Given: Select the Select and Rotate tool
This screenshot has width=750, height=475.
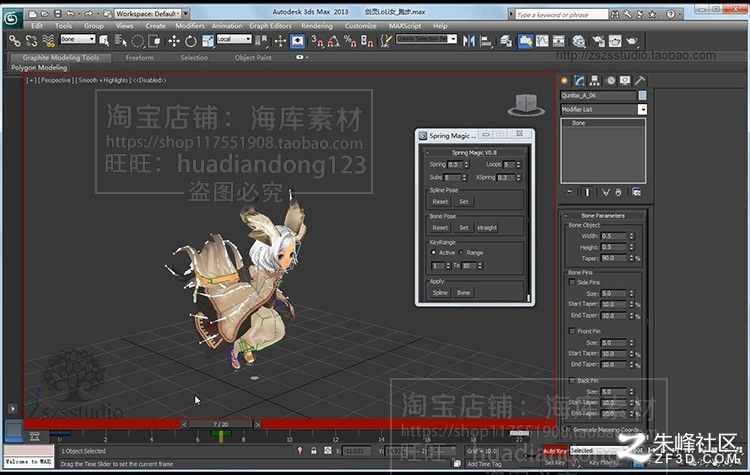Looking at the screenshot, I should coord(191,42).
